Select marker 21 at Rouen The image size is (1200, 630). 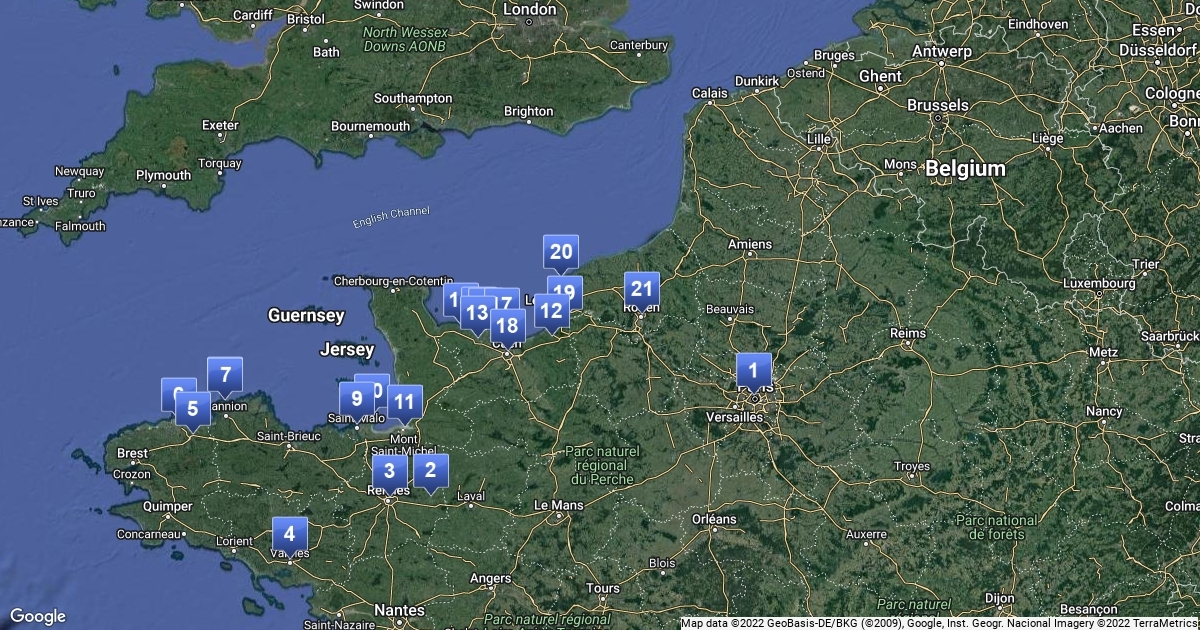point(642,290)
